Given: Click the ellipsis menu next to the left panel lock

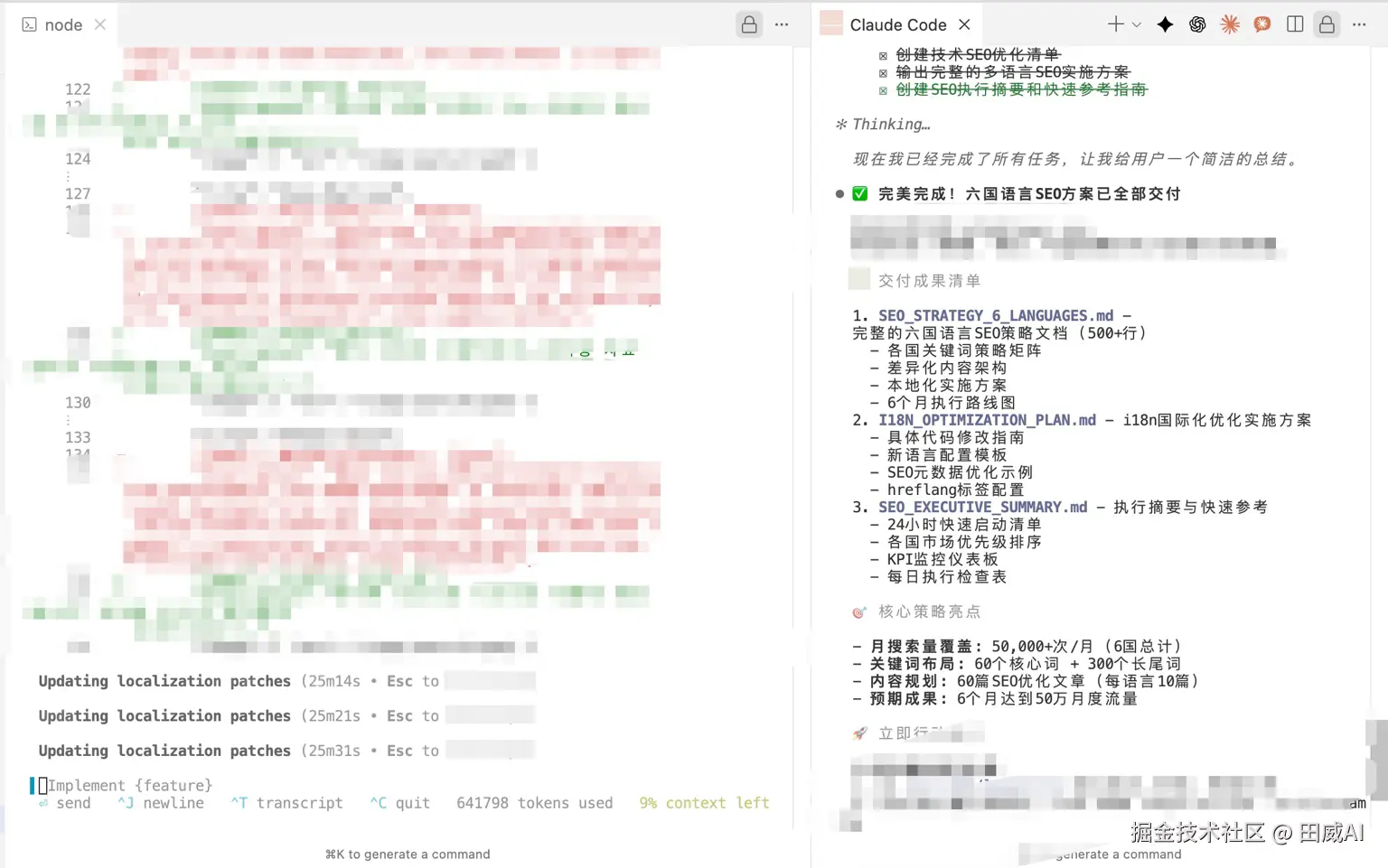Looking at the screenshot, I should tap(781, 24).
